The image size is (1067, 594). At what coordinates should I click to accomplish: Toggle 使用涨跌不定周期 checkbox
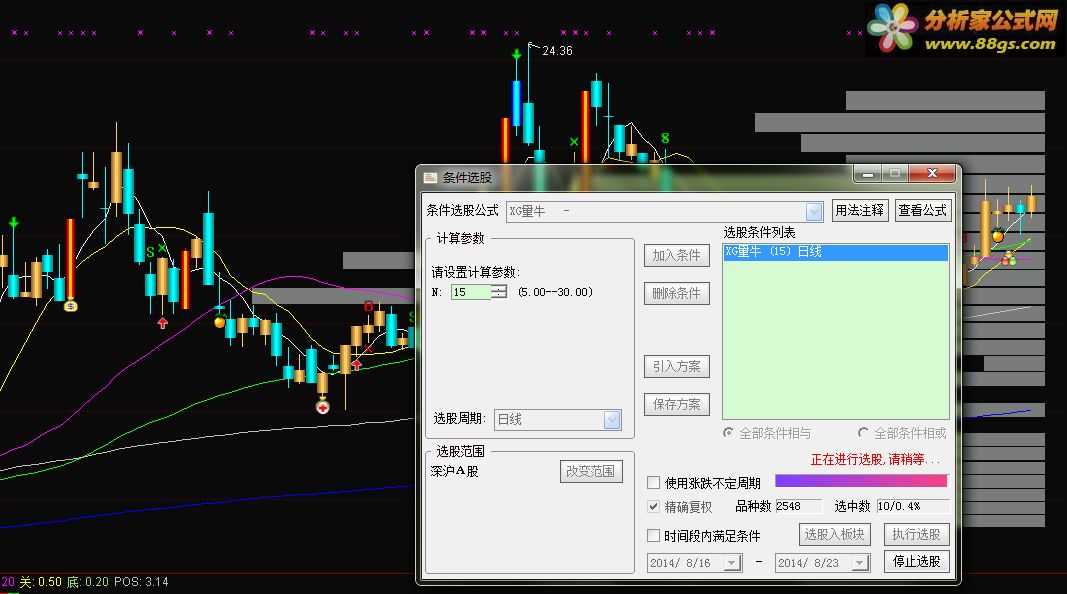pos(653,482)
